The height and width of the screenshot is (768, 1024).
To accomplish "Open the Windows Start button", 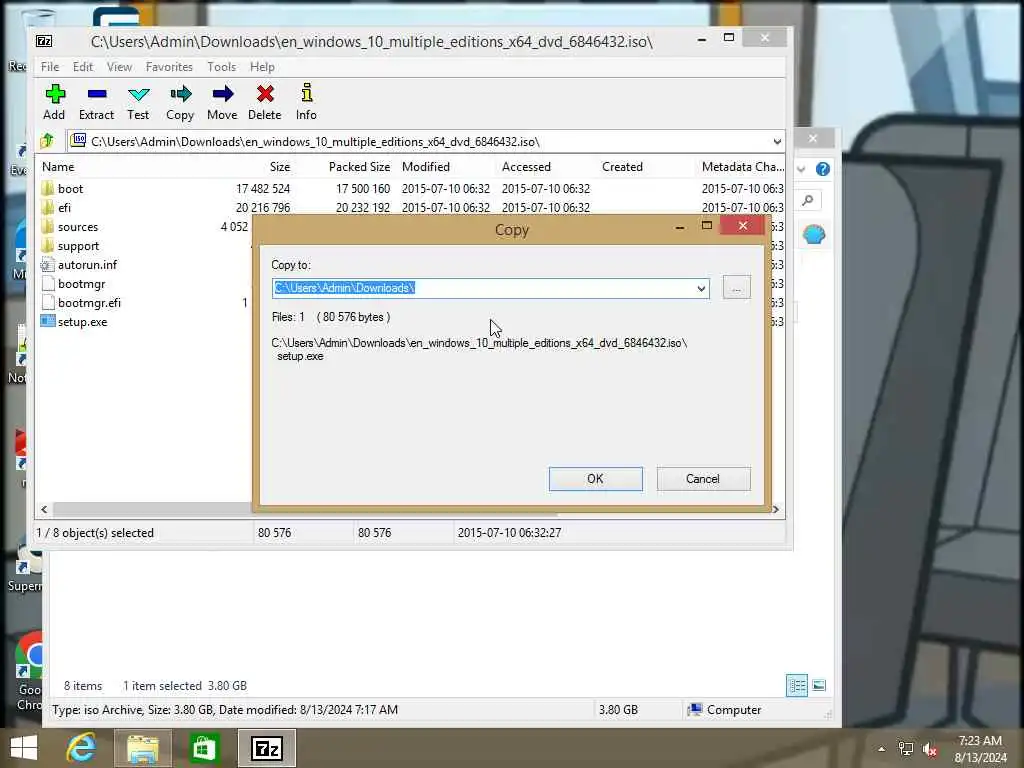I will (24, 748).
